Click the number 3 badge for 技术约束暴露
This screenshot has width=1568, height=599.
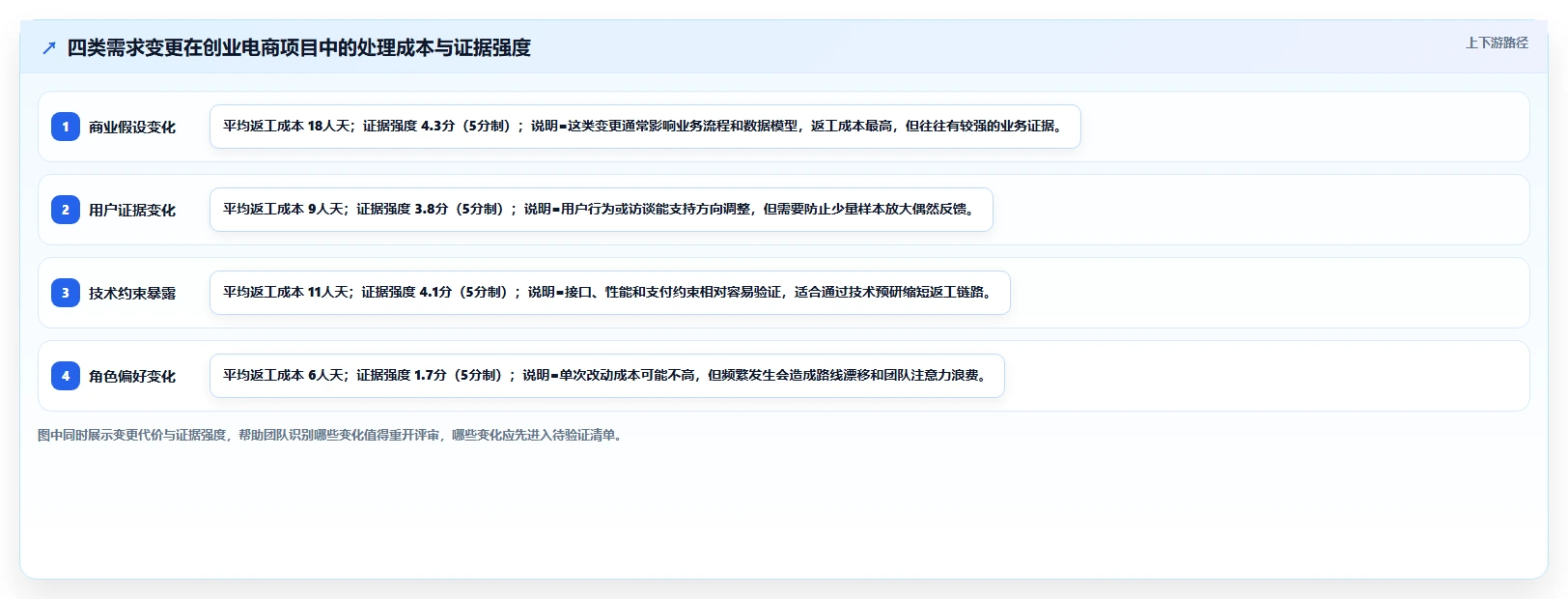tap(66, 293)
